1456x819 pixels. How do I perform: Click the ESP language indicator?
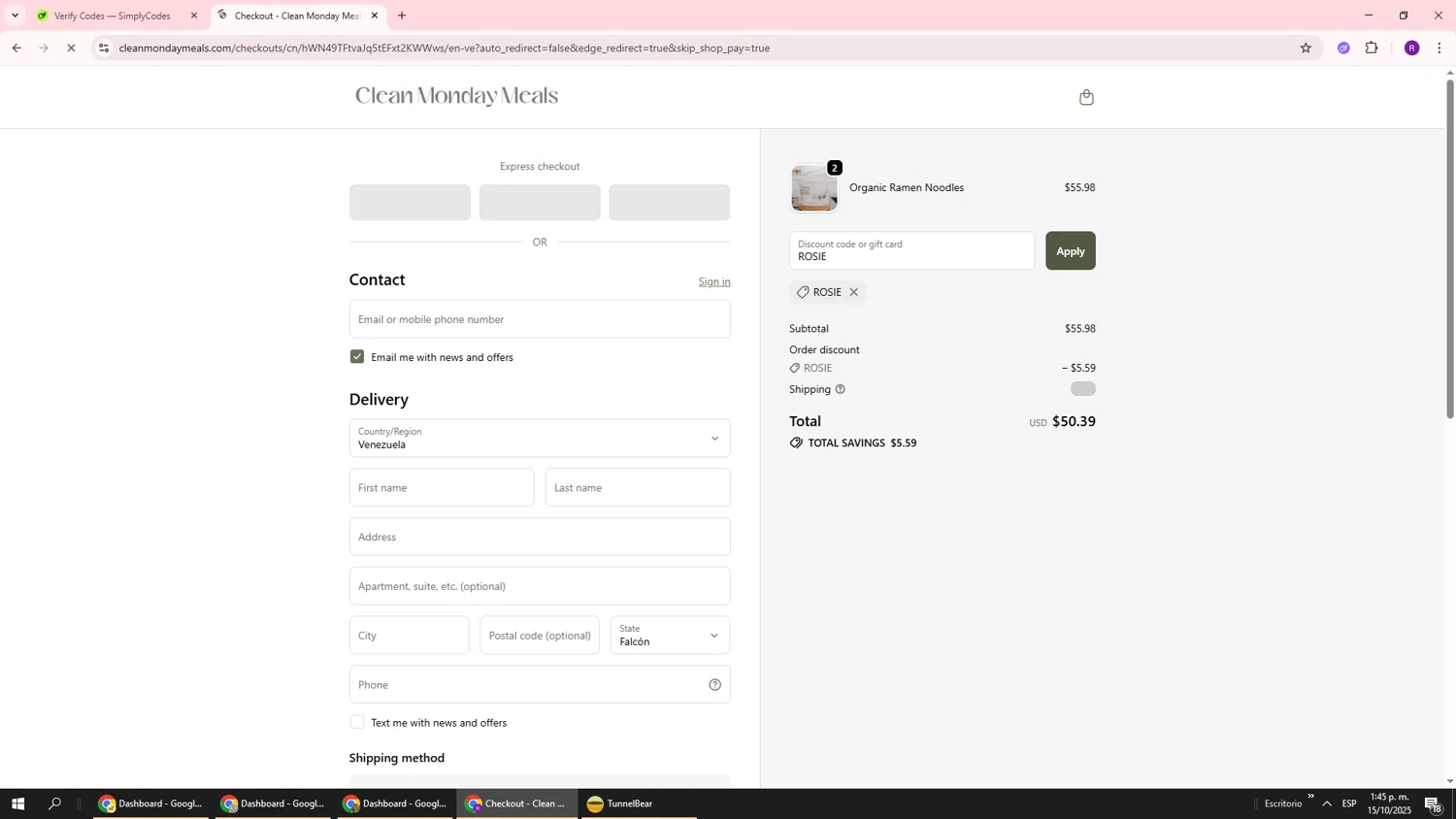1349,803
